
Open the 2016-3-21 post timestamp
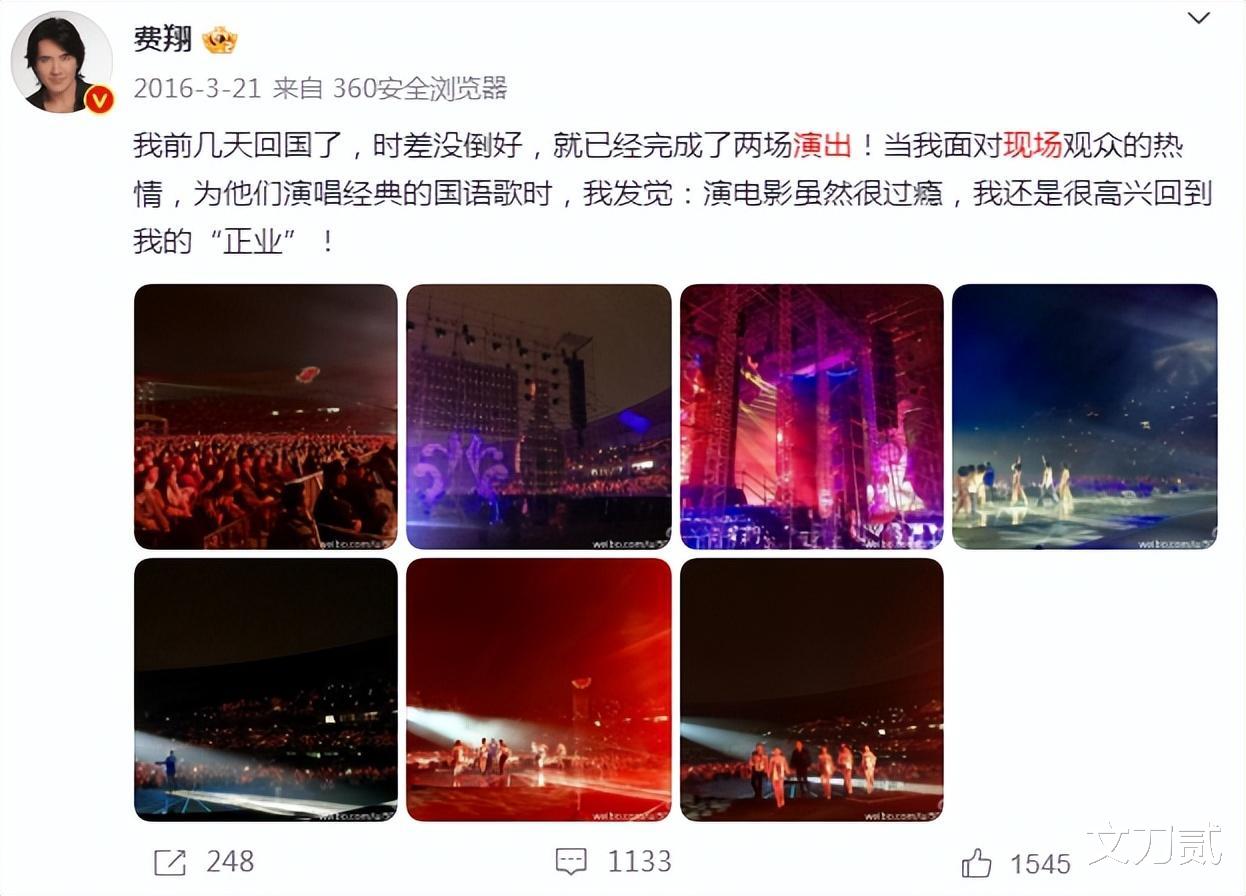click(197, 88)
